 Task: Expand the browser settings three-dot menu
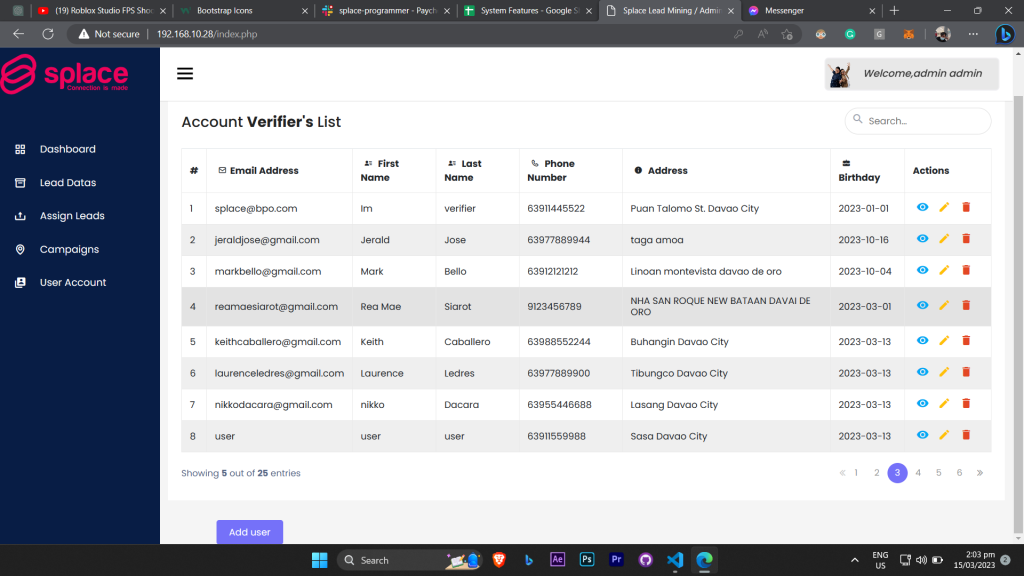[972, 33]
